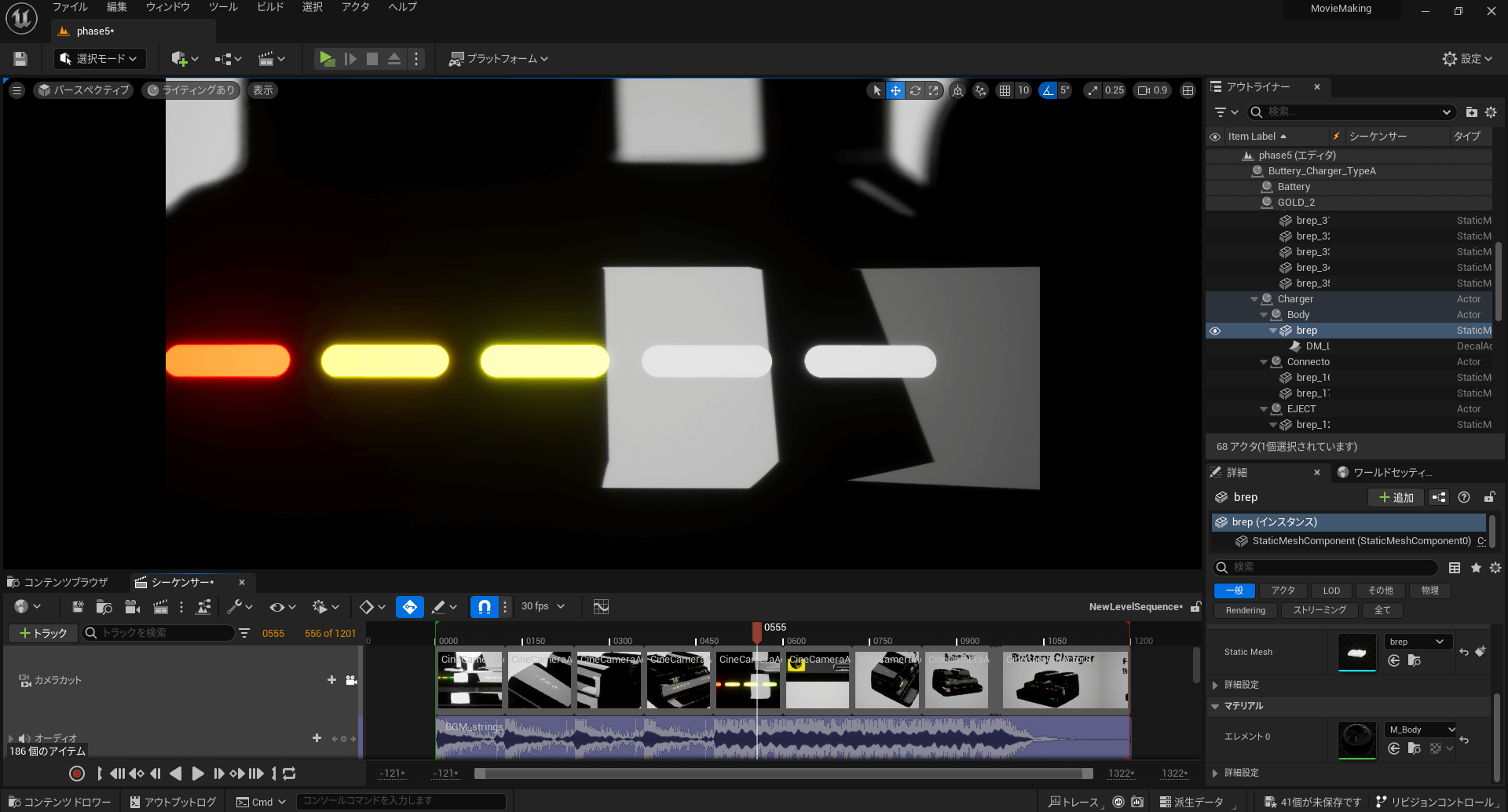Open the パースペクティブ view mode dropdown
Image resolution: width=1508 pixels, height=812 pixels.
83,90
